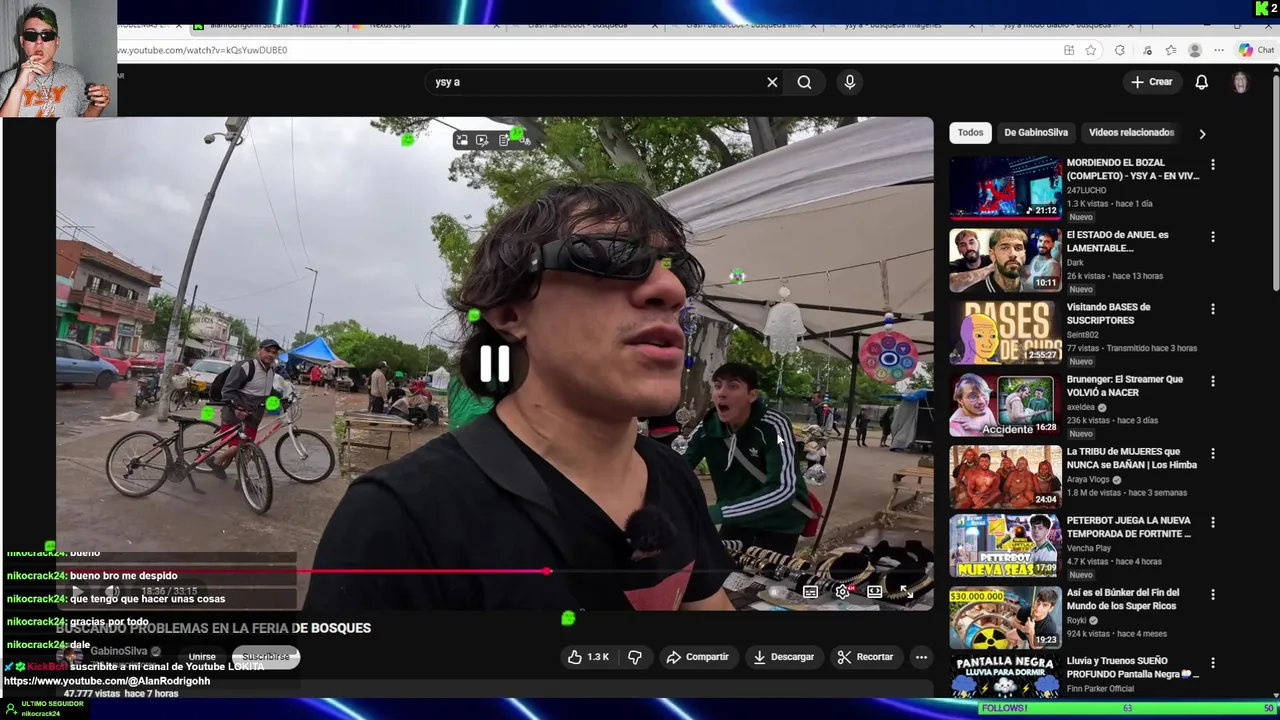Open the YouTube account avatar menu
Viewport: 1280px width, 720px height.
point(1241,82)
